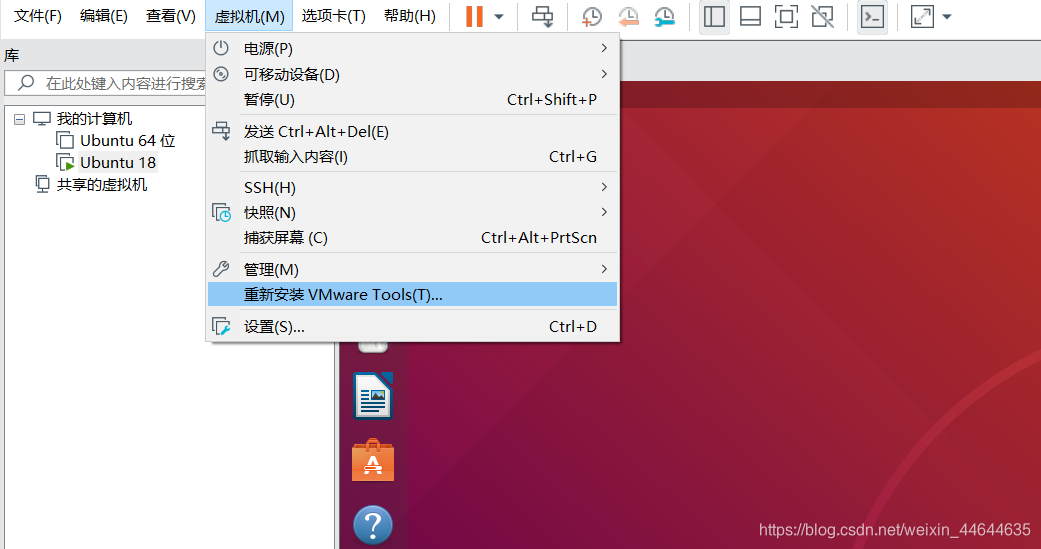Open the dropdown arrow beside the pause button

[499, 17]
